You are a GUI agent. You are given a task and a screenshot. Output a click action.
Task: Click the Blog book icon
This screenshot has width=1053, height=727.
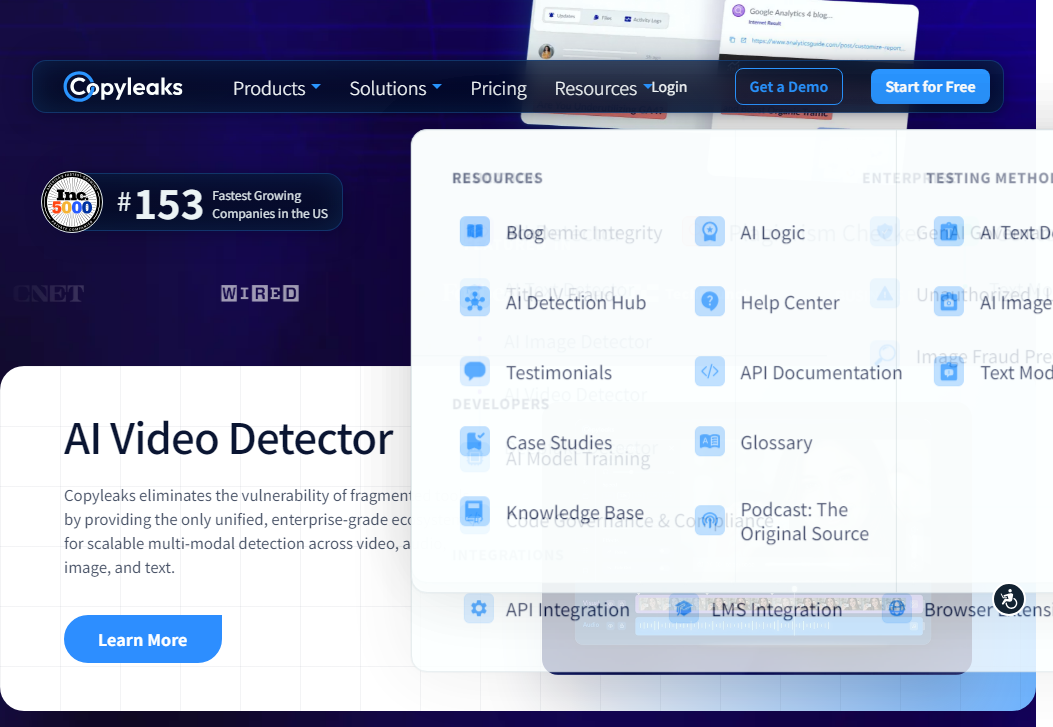point(475,232)
